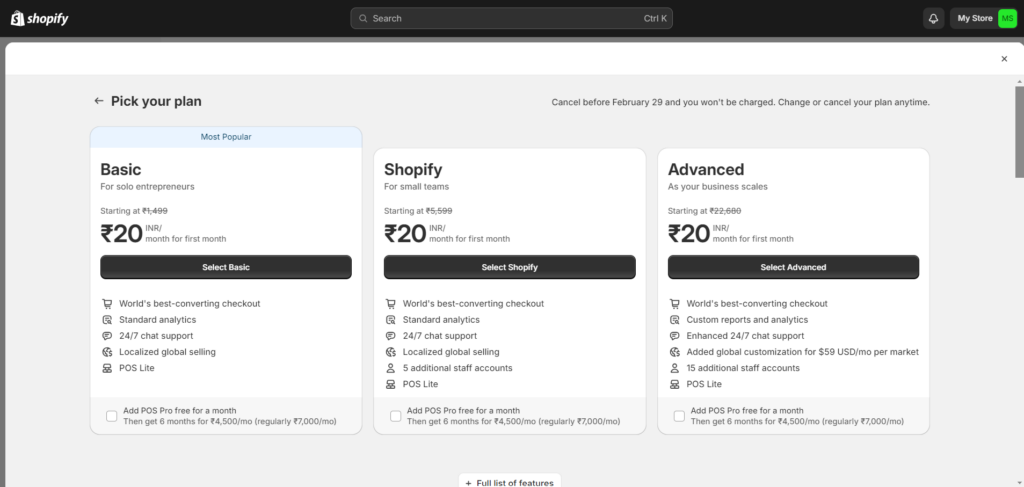Tick POS Pro add-on for Advanced plan
This screenshot has width=1024, height=487.
point(679,416)
